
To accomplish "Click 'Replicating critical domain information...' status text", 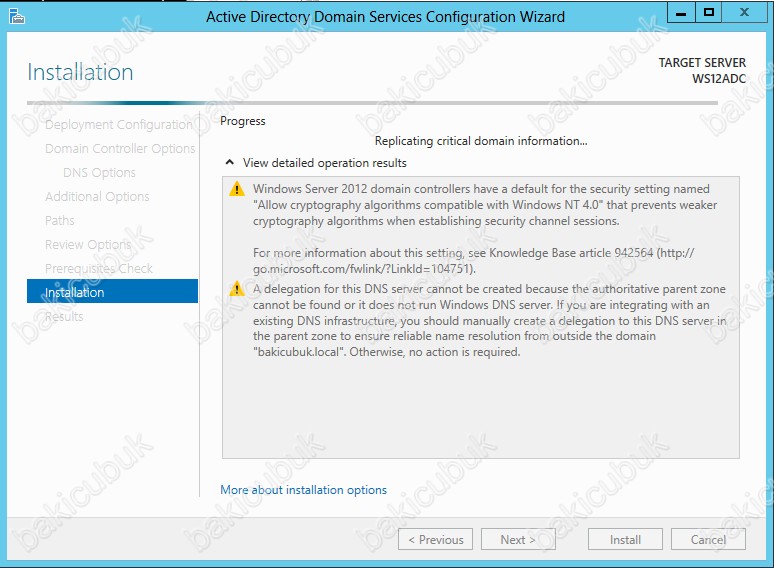I will click(481, 141).
